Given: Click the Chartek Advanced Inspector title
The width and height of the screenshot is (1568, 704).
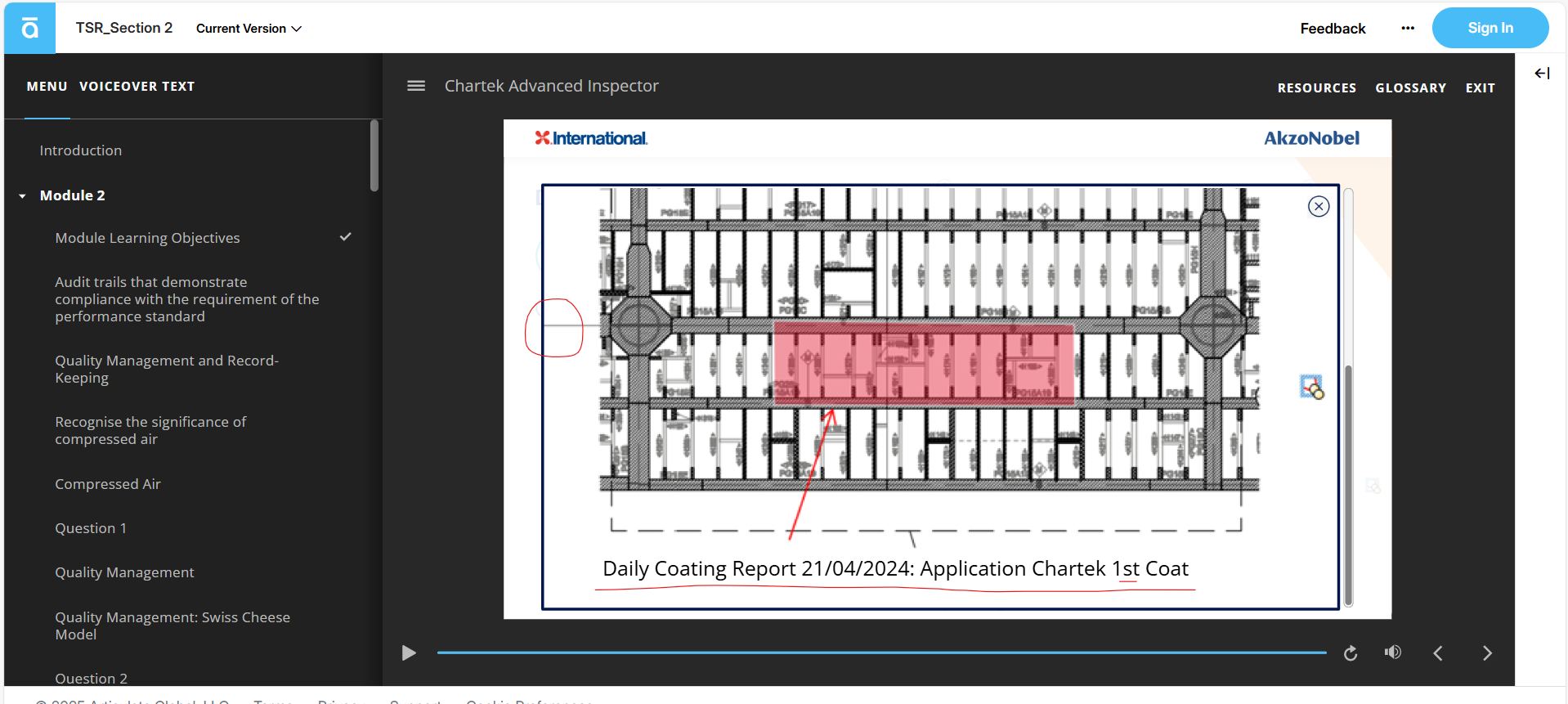Looking at the screenshot, I should tap(551, 86).
